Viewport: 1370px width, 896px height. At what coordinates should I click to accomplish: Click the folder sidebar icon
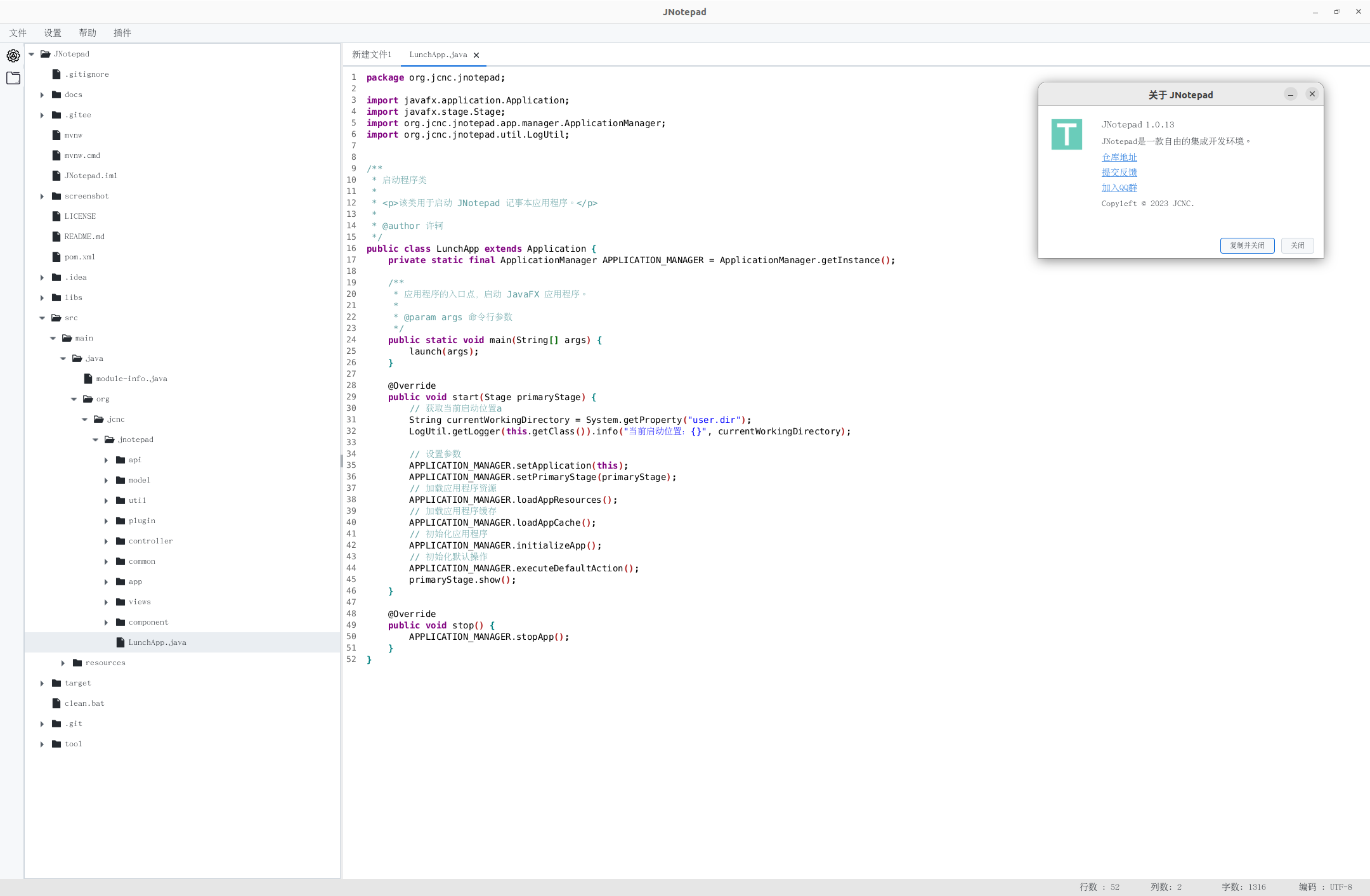(13, 78)
